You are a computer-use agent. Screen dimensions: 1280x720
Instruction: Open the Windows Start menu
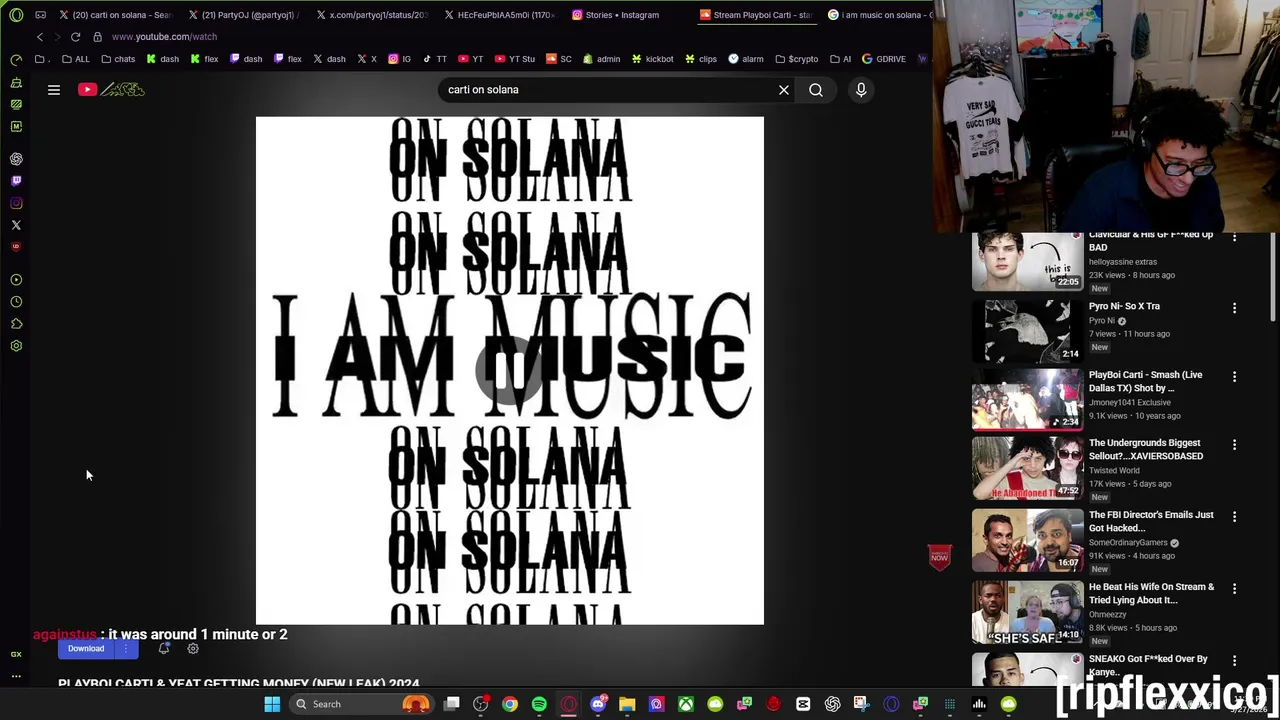(x=272, y=704)
